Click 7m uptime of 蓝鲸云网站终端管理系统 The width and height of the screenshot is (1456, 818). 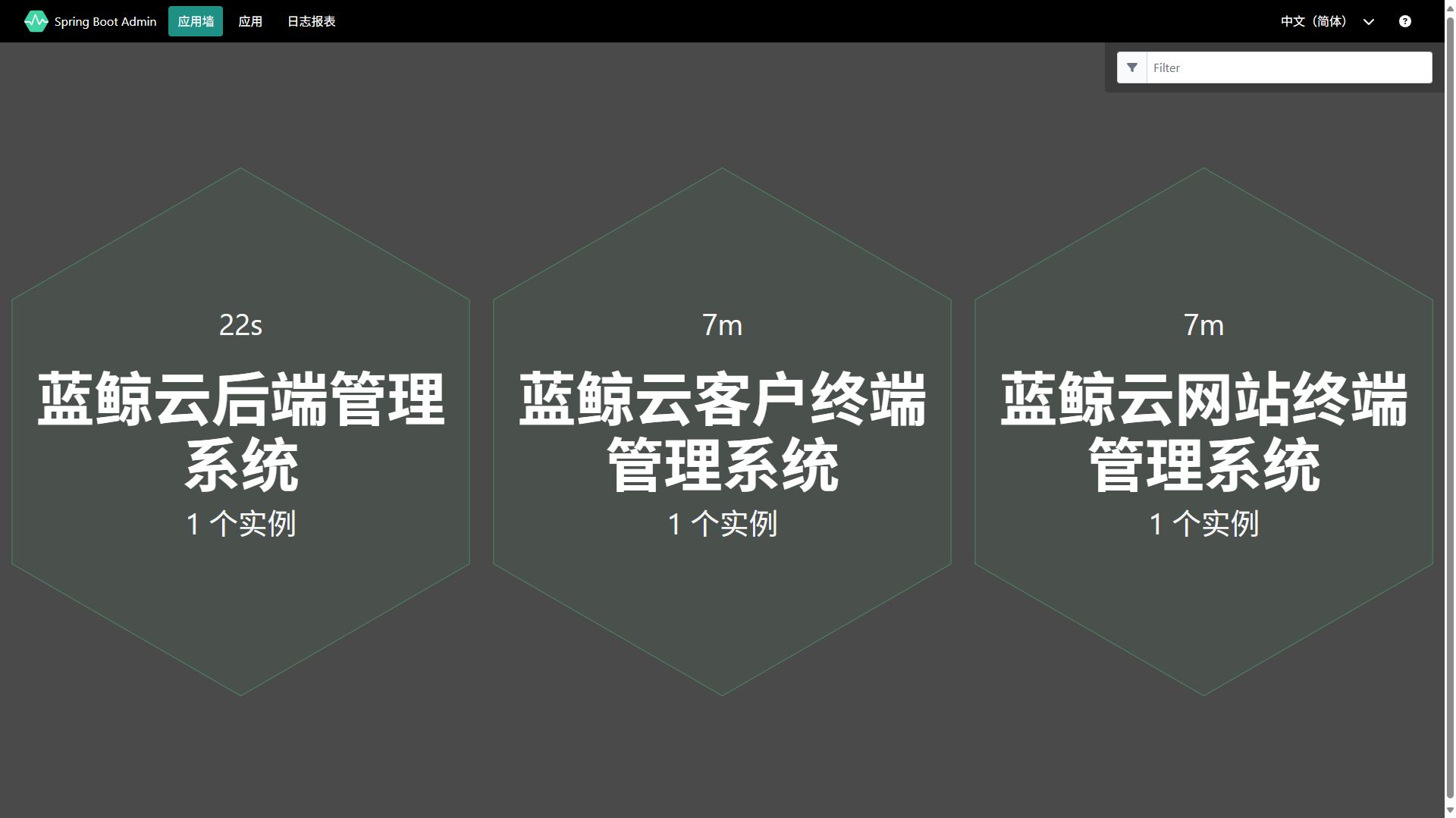[1203, 325]
